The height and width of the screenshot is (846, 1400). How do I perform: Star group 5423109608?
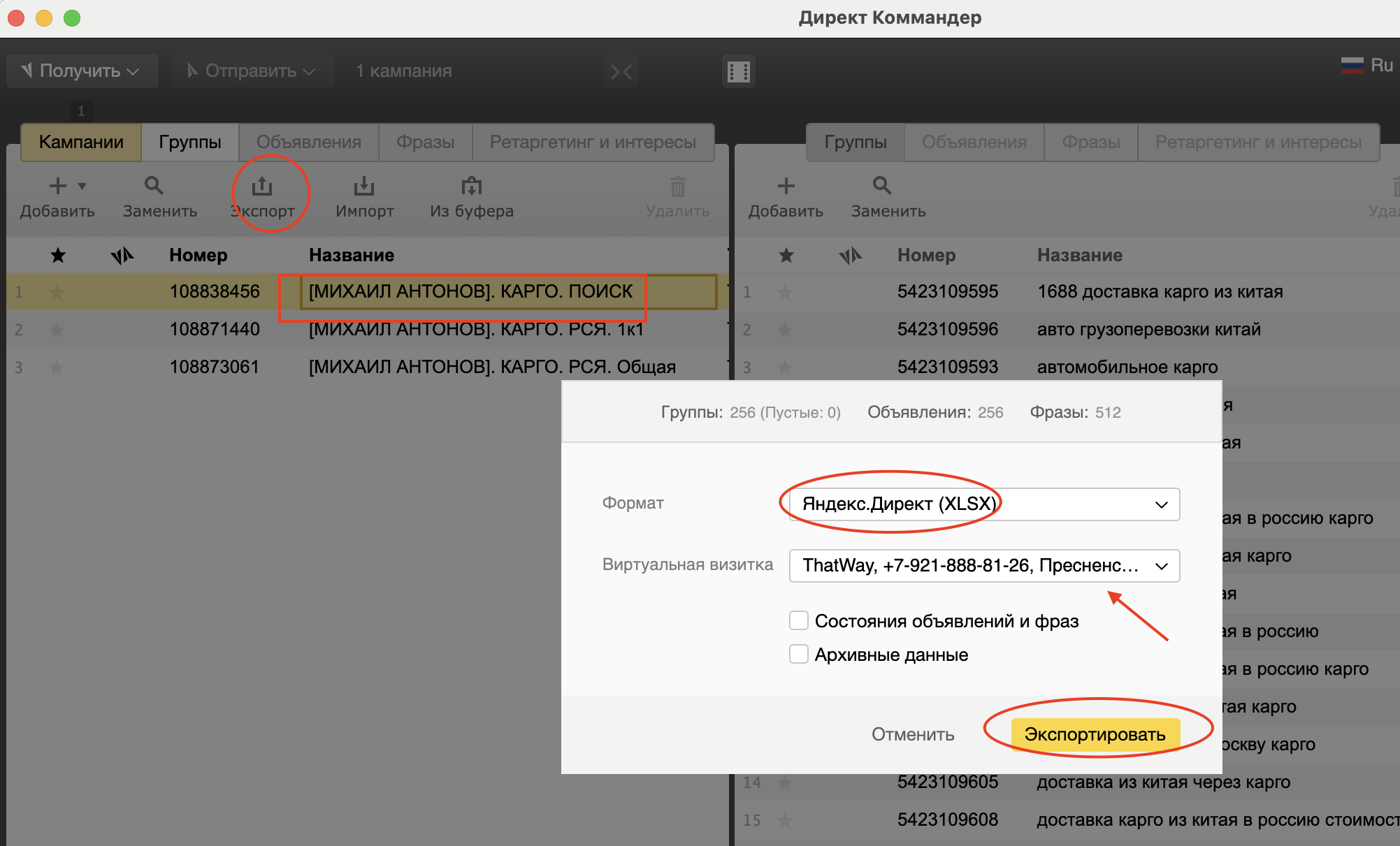pos(785,820)
